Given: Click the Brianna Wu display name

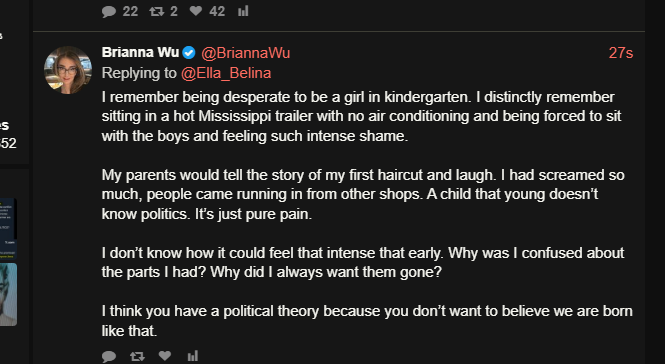Looking at the screenshot, I should 140,52.
